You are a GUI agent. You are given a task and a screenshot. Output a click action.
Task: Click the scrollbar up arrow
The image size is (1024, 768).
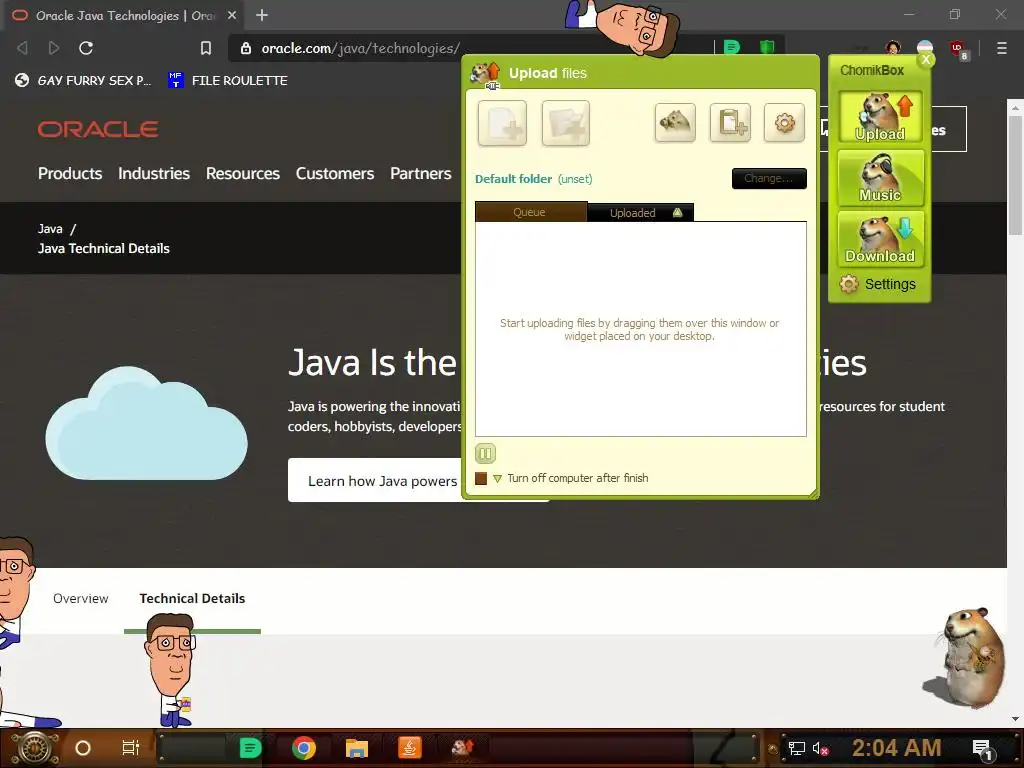1015,106
